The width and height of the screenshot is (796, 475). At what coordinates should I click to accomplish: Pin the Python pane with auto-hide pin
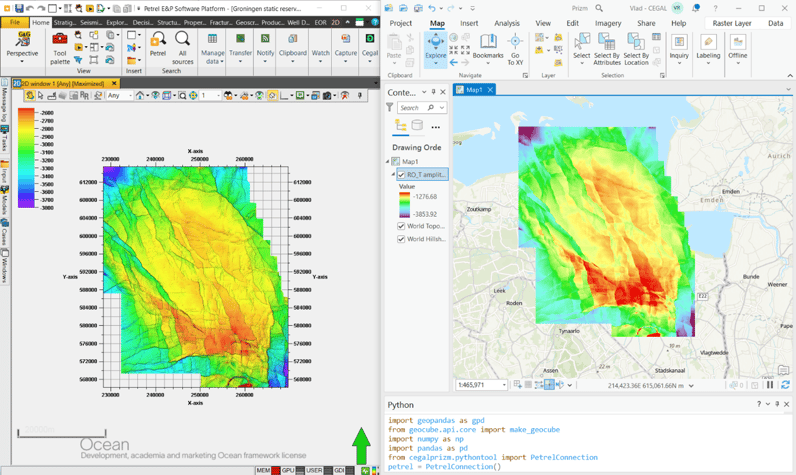tap(777, 404)
